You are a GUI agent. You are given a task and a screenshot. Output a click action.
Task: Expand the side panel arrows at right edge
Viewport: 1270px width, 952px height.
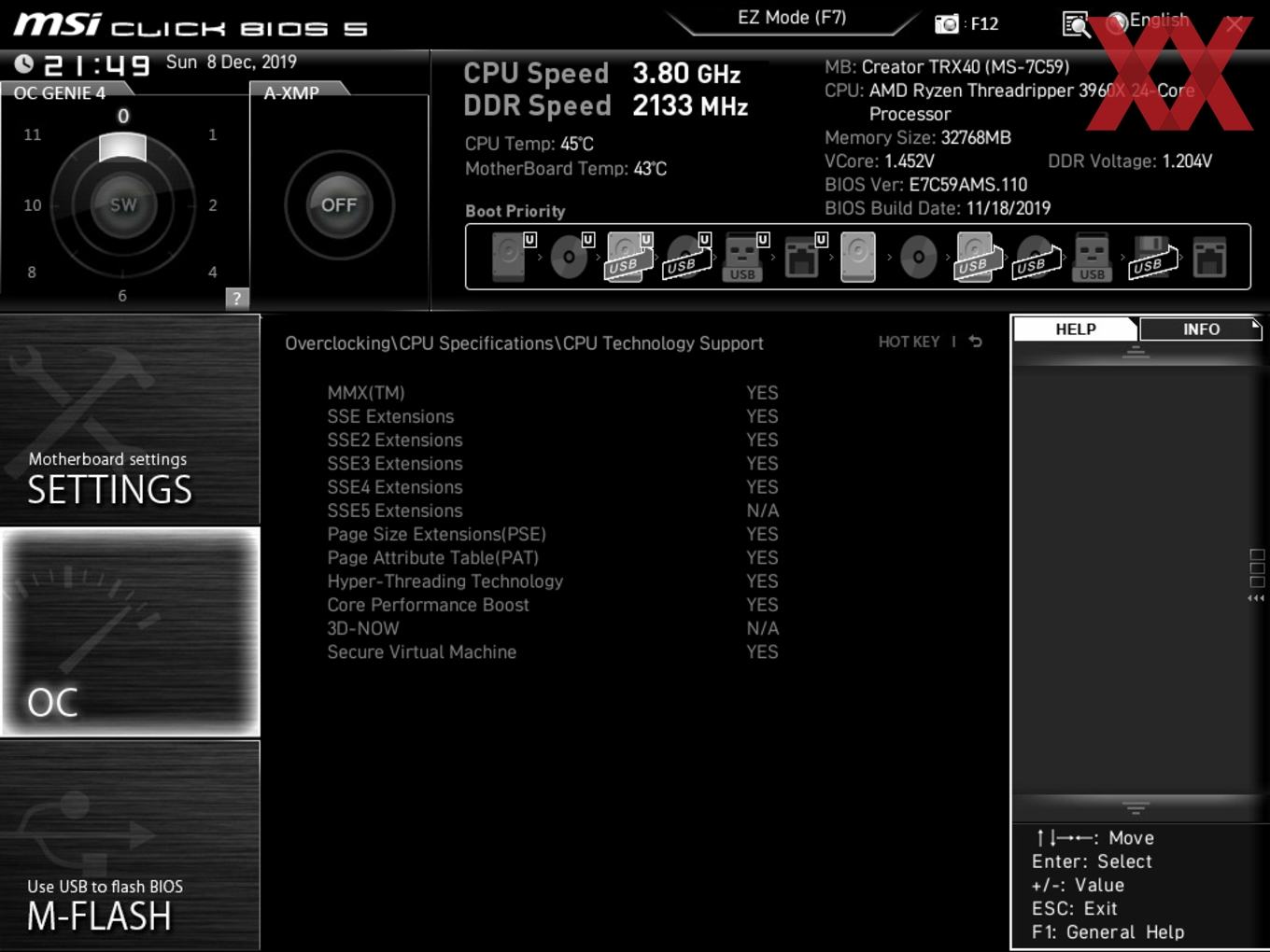coord(1256,598)
